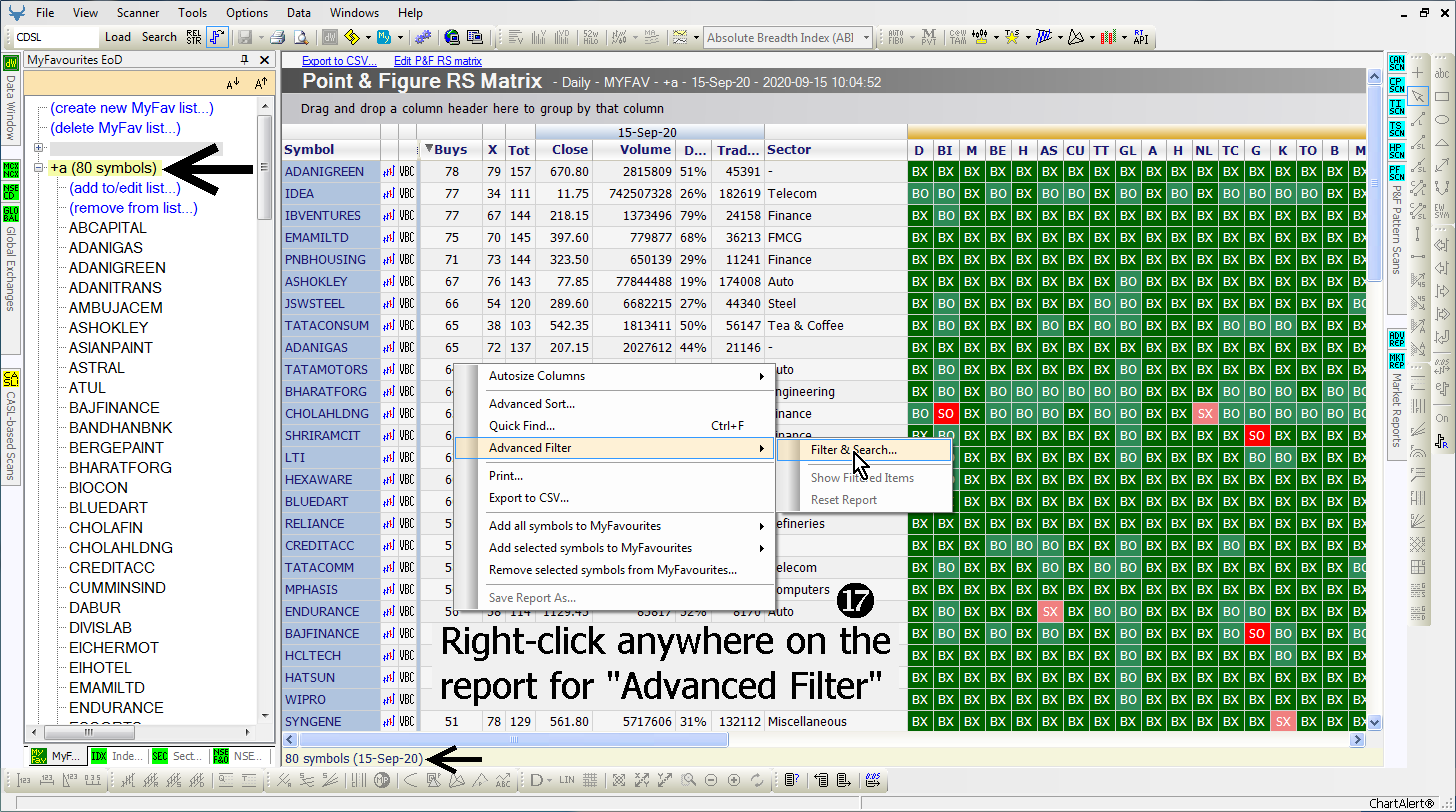
Task: Click the red SO cell in CHOLAHLDNG row
Action: pos(945,413)
